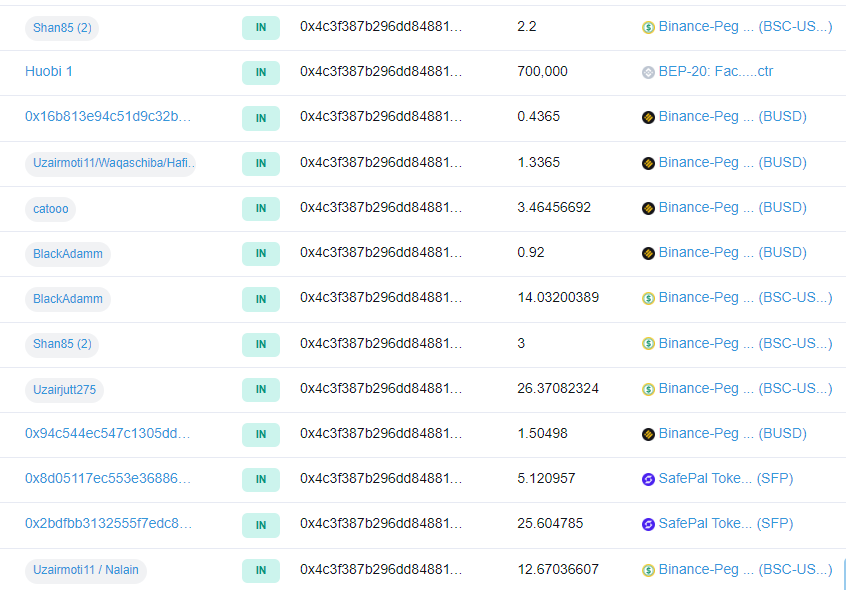Image resolution: width=846 pixels, height=590 pixels.
Task: Click the BUSD icon in the 0.92 row
Action: 648,253
